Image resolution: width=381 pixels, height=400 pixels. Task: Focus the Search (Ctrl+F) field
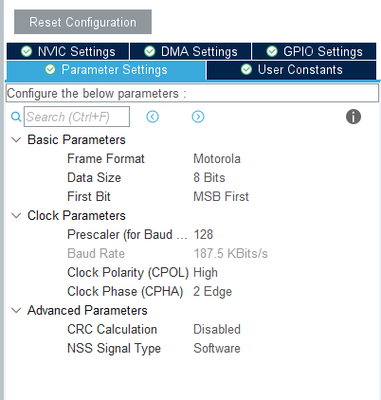[77, 117]
